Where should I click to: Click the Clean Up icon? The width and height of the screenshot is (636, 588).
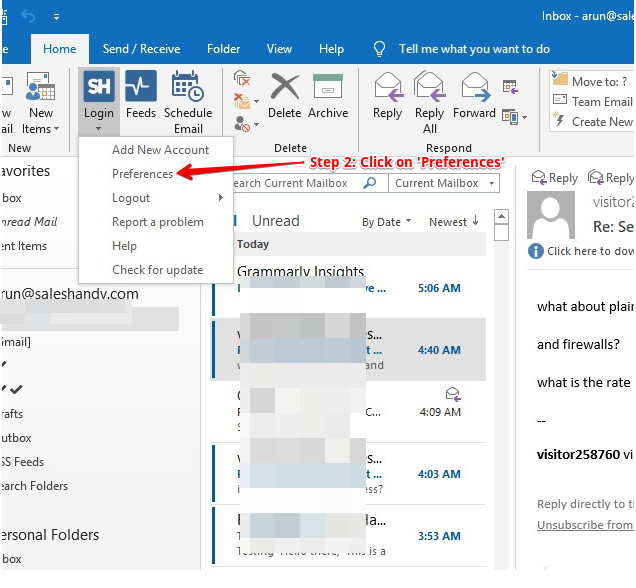(x=242, y=101)
